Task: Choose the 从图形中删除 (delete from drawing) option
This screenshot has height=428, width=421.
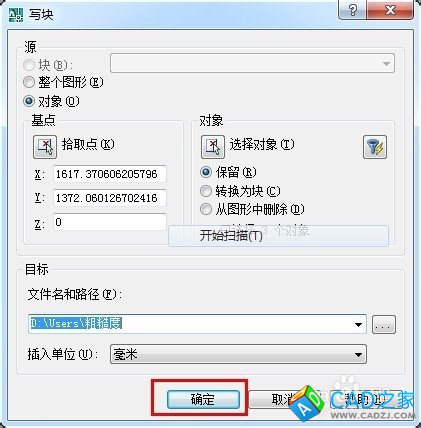Action: pyautogui.click(x=206, y=209)
